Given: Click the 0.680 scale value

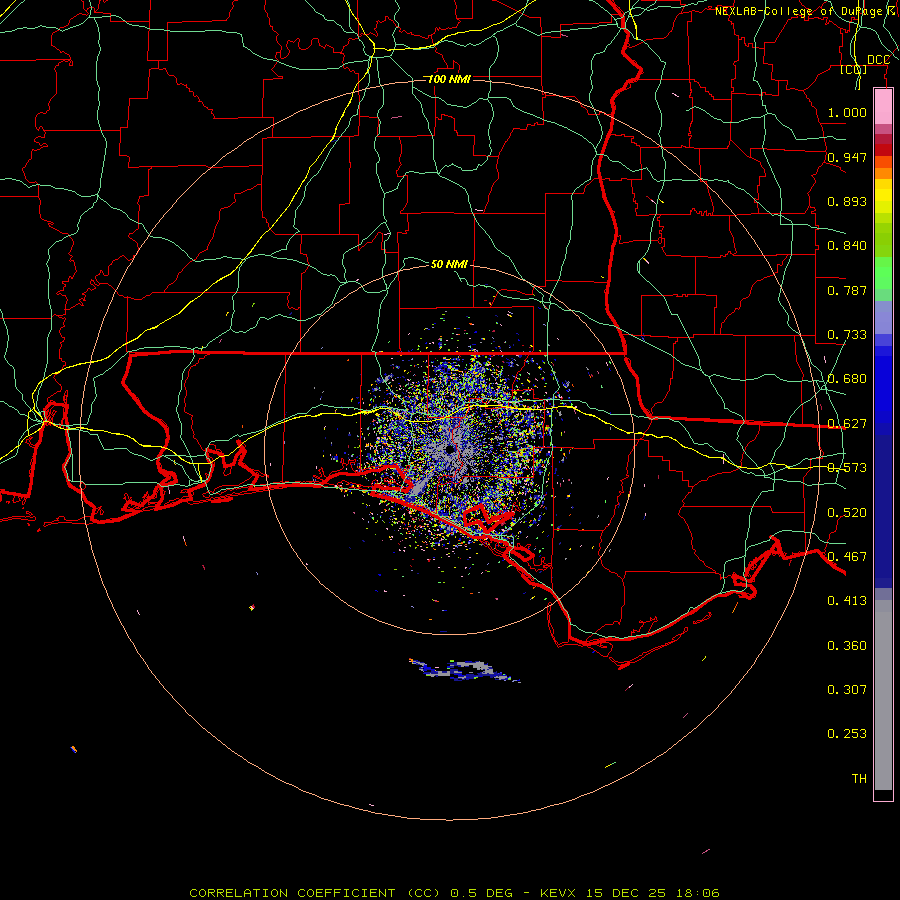Looking at the screenshot, I should 847,379.
